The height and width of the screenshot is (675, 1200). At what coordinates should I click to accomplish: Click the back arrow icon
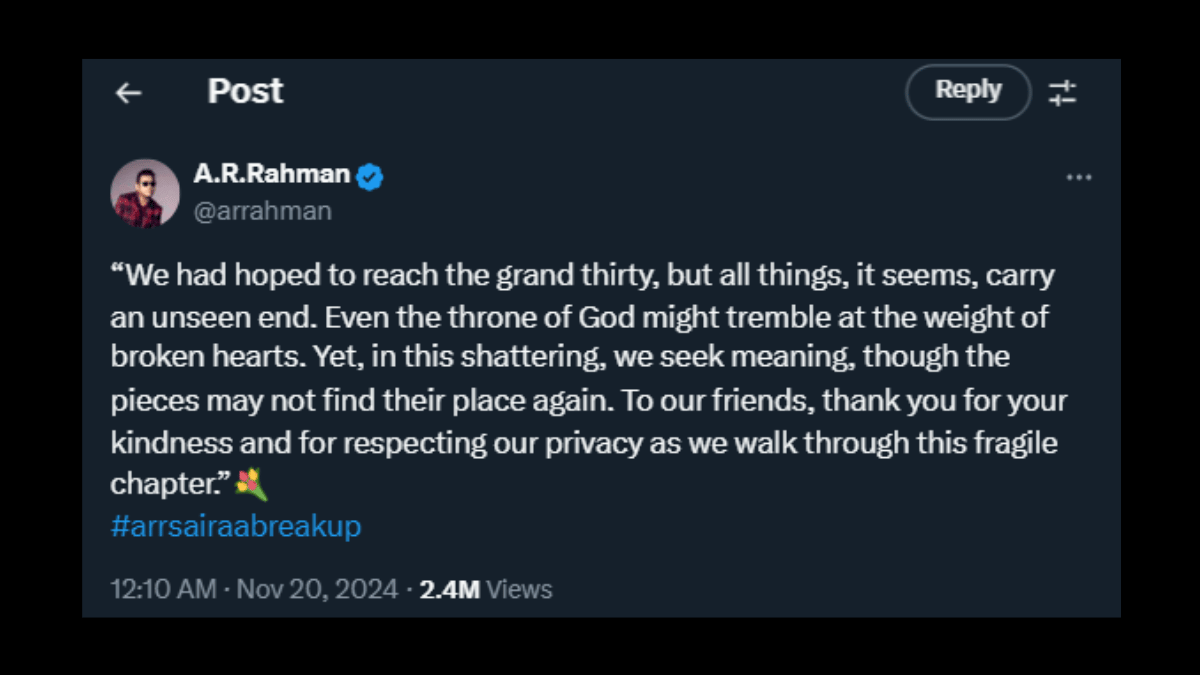click(128, 93)
